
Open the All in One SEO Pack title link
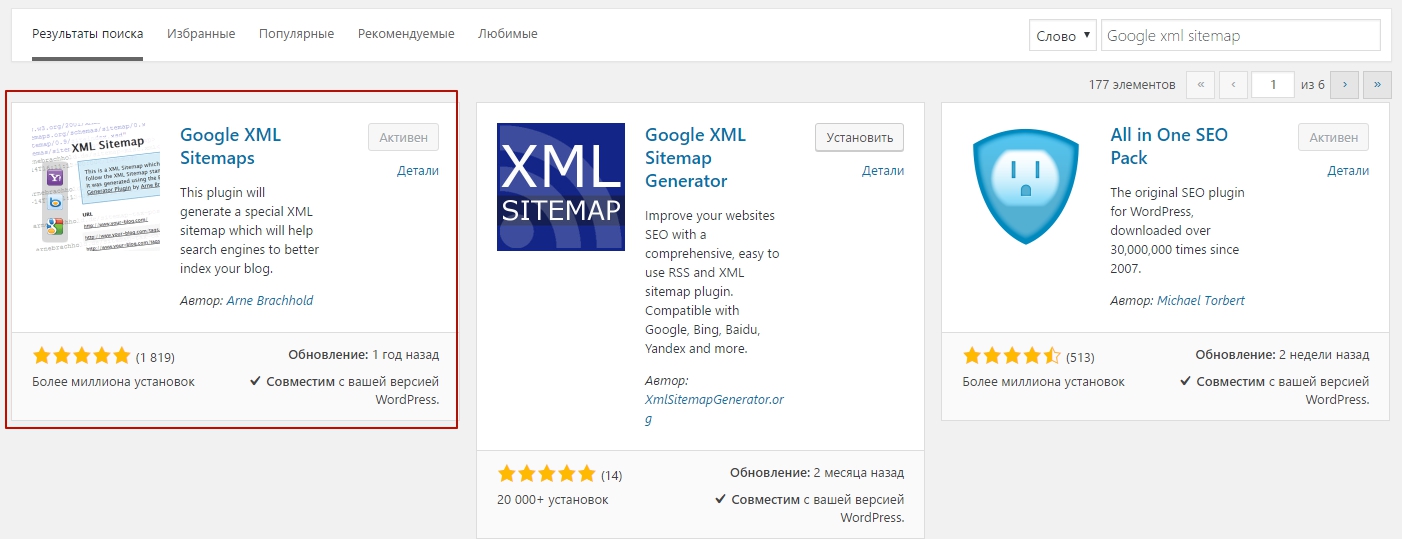point(1168,146)
